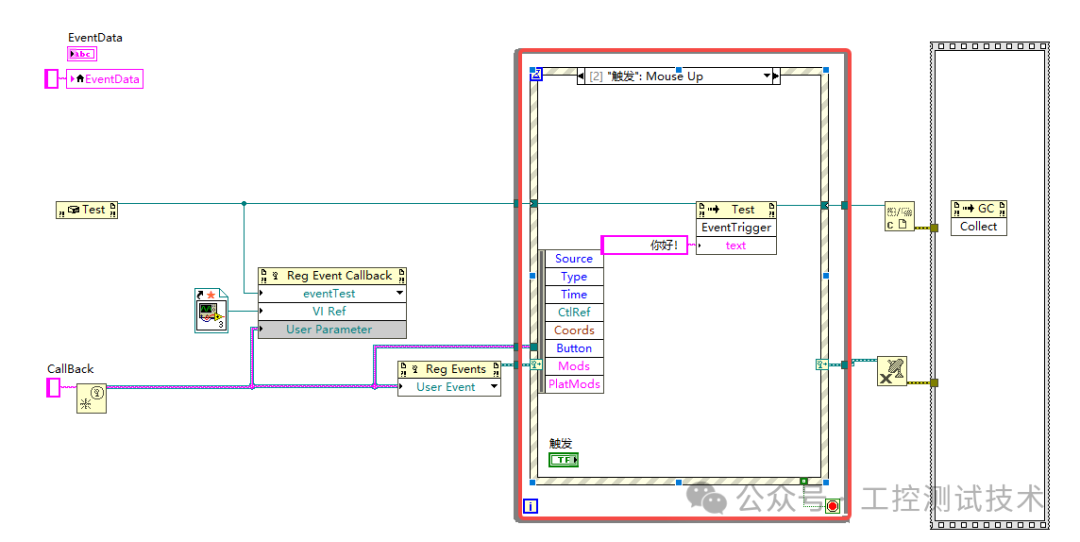Image resolution: width=1080 pixels, height=542 pixels.
Task: Select the PlatMods event data item
Action: [574, 384]
